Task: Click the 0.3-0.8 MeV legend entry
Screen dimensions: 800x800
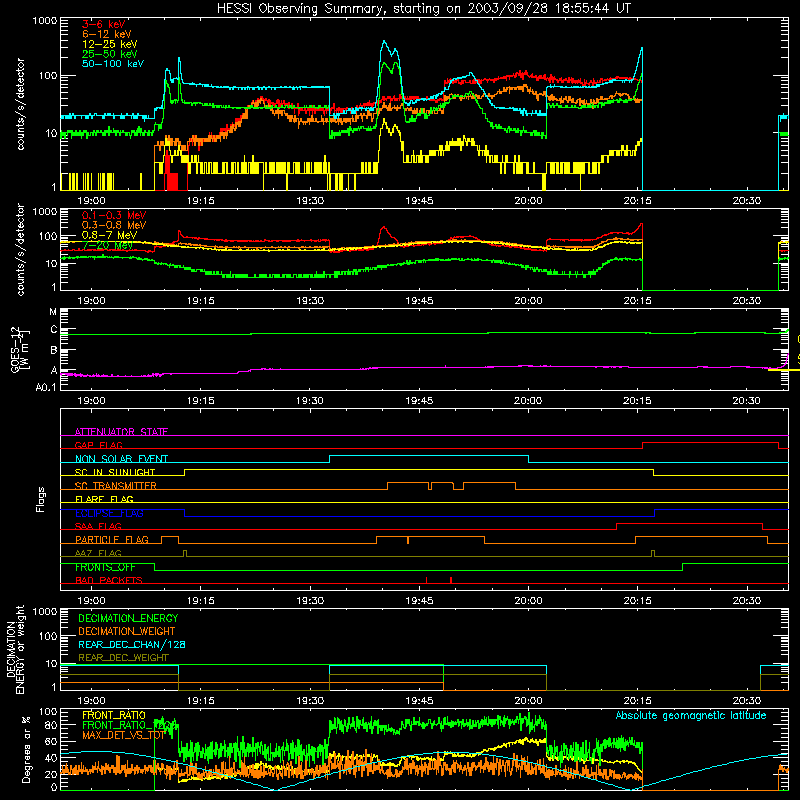Action: click(114, 226)
